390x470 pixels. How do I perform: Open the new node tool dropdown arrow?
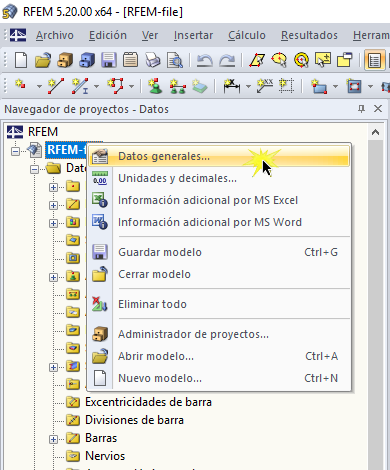tap(39, 87)
